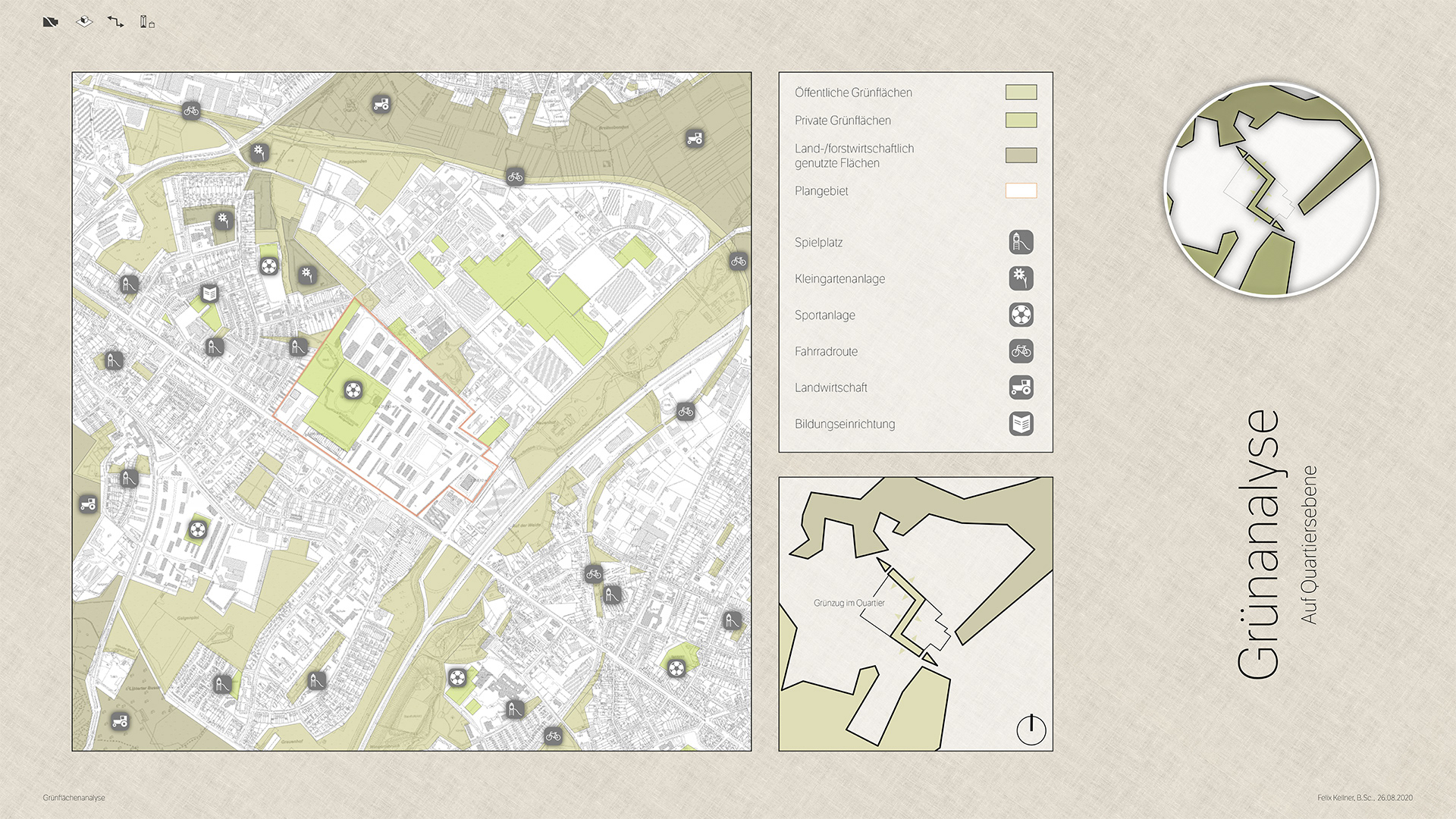
Task: Click the dark terrain-shape icon at top left
Action: [x=51, y=22]
